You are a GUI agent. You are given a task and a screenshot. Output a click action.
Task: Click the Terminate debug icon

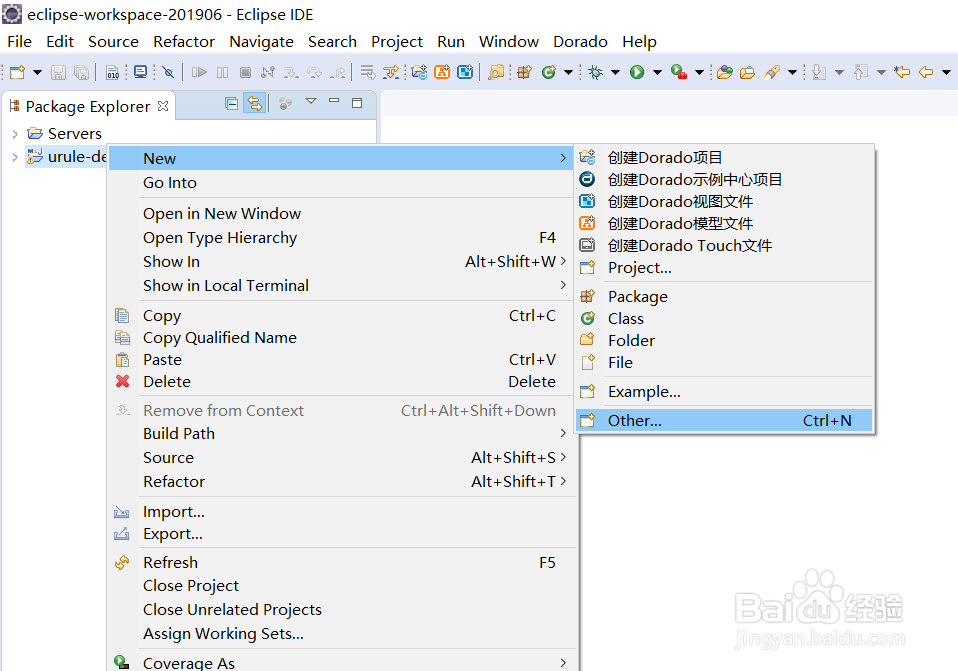pos(245,72)
